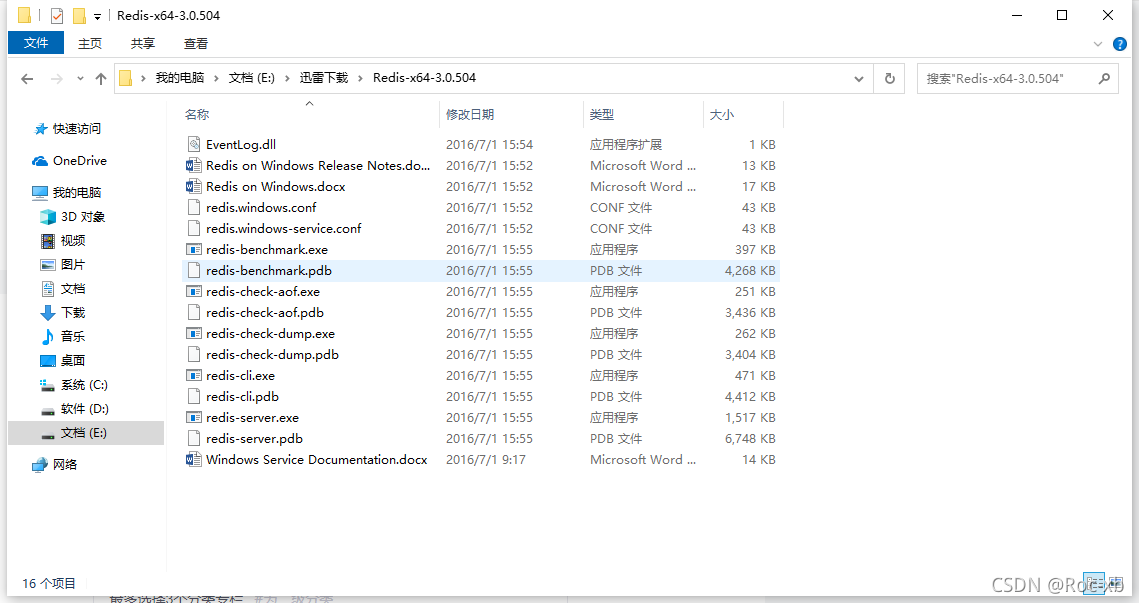Select the redis-check-aof.exe application icon
The image size is (1139, 603).
[194, 291]
